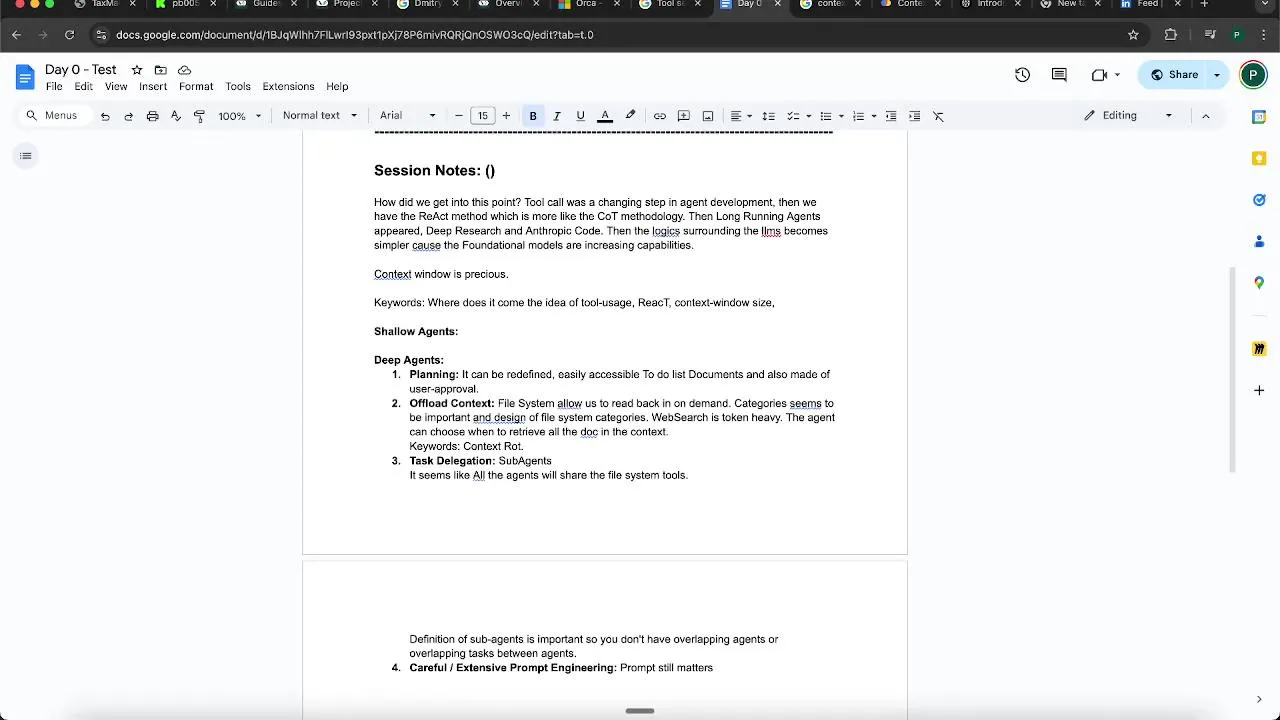Click the Share button
The image size is (1280, 720).
click(1173, 75)
